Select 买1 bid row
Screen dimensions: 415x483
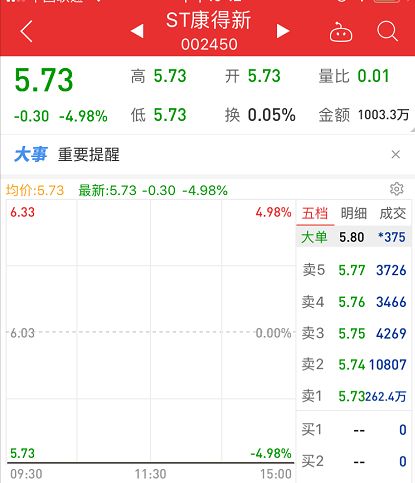click(354, 430)
